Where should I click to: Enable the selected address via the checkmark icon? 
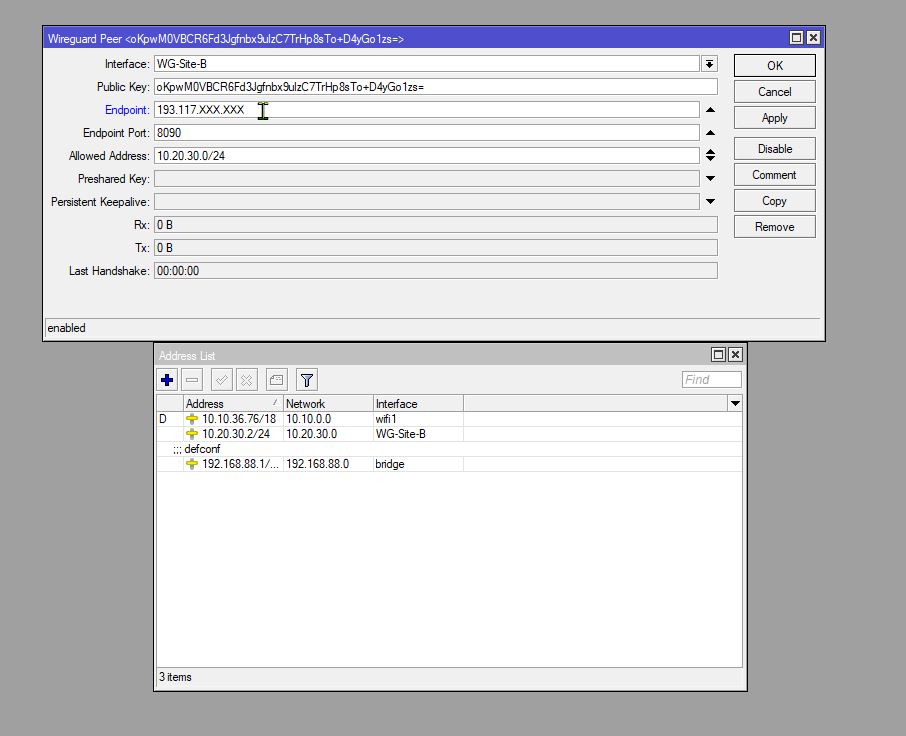pyautogui.click(x=221, y=380)
